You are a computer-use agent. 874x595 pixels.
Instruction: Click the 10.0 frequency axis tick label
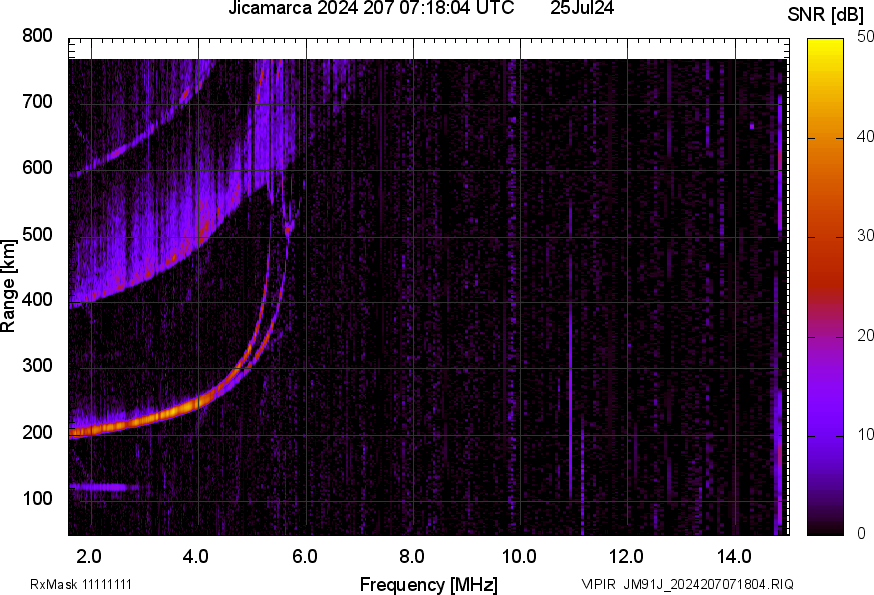(x=520, y=555)
